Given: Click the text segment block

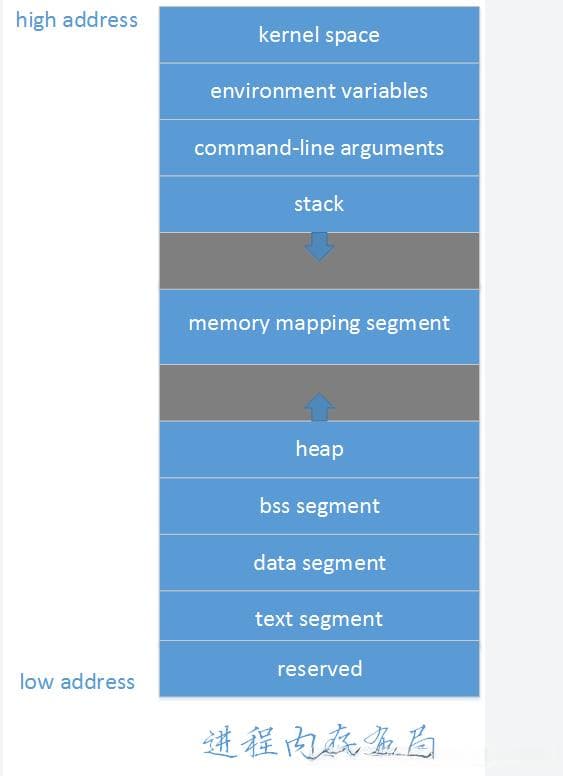Looking at the screenshot, I should click(x=319, y=616).
